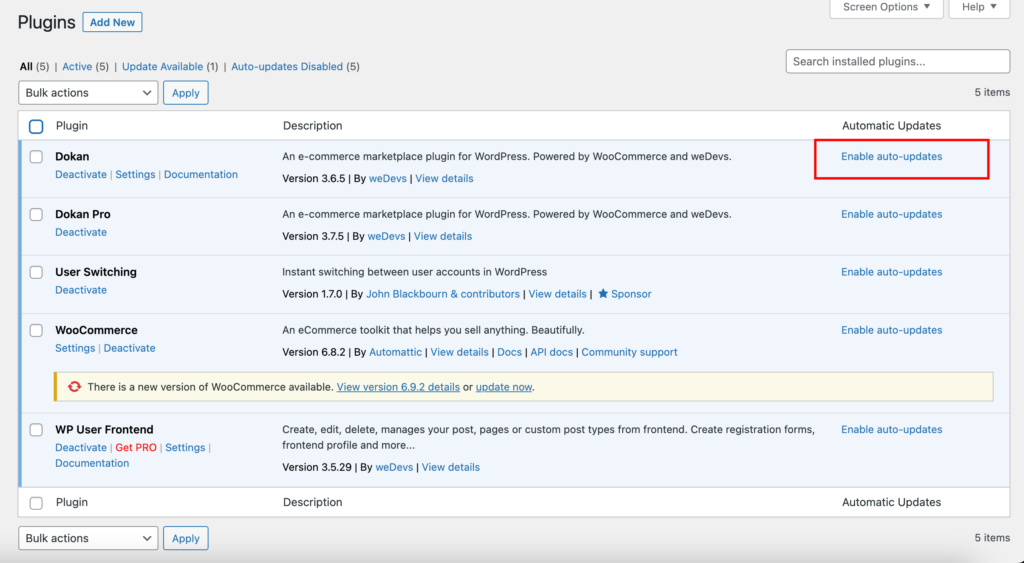Image resolution: width=1024 pixels, height=563 pixels.
Task: Click View version 6.9.2 details link
Action: coord(398,387)
